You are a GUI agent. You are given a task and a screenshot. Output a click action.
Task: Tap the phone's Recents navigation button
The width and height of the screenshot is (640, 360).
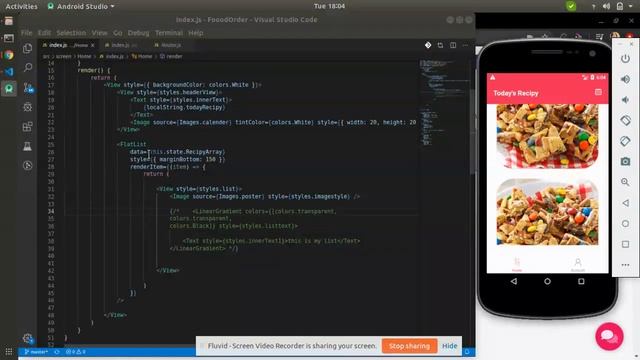click(581, 281)
